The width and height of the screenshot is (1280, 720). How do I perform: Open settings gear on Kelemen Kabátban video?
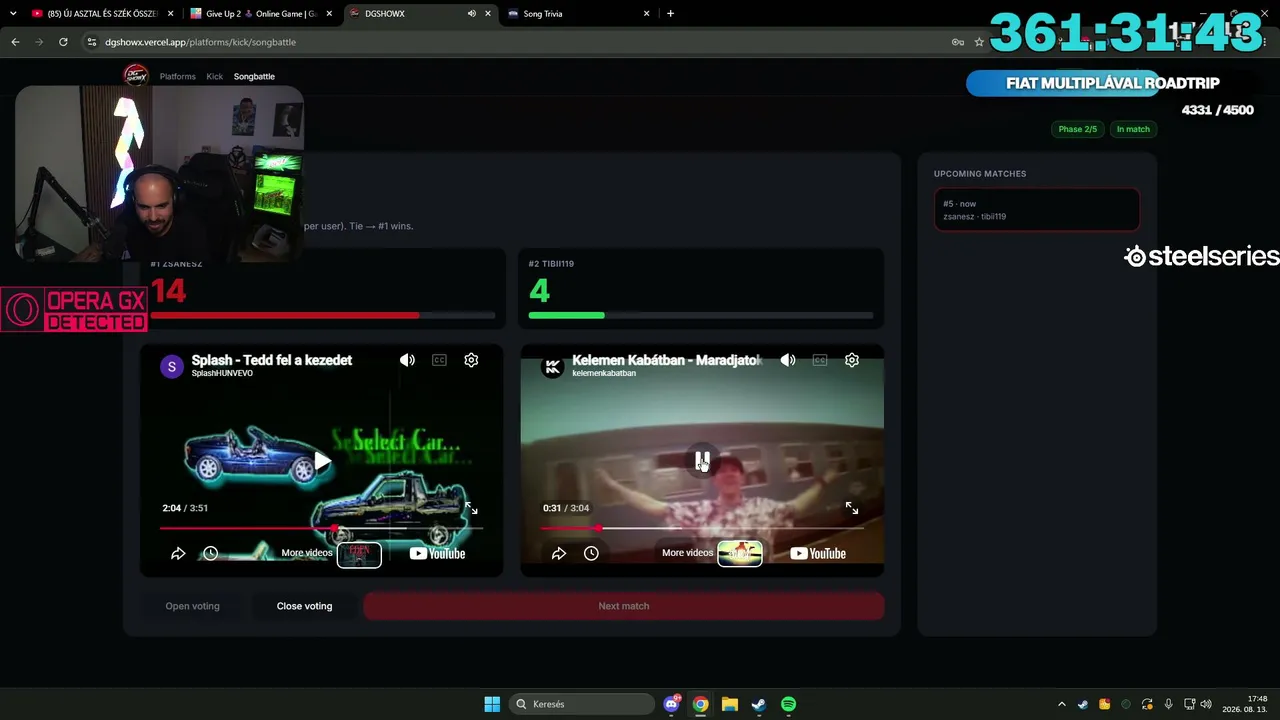click(x=852, y=360)
